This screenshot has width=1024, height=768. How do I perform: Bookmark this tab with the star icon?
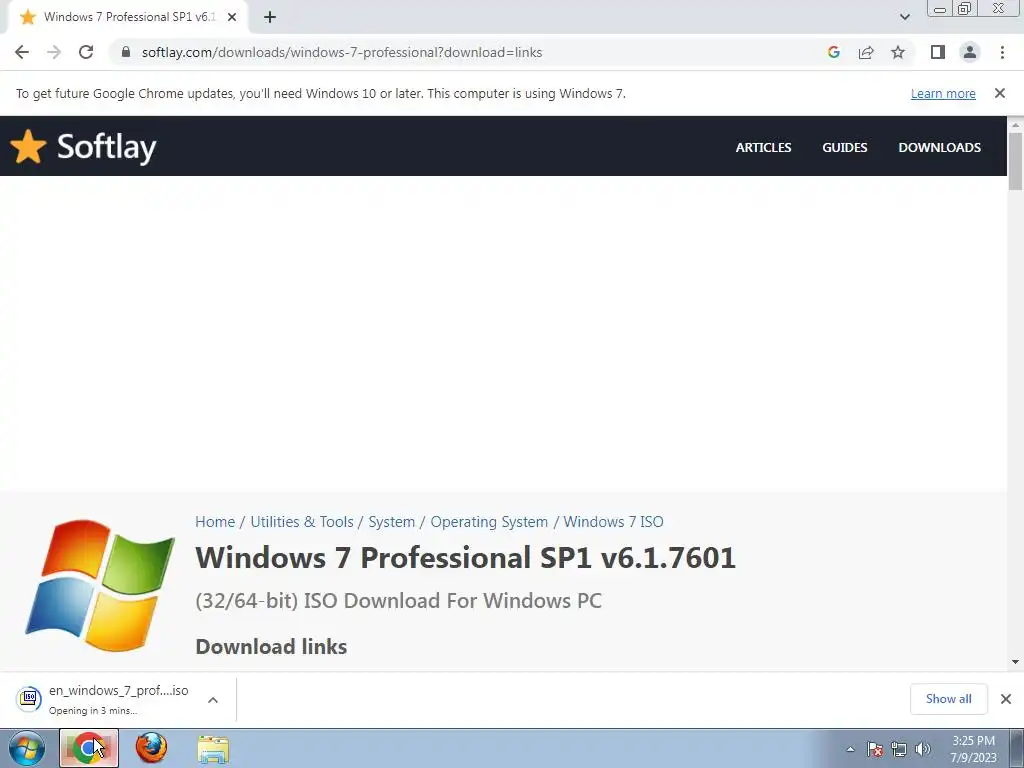pyautogui.click(x=898, y=52)
